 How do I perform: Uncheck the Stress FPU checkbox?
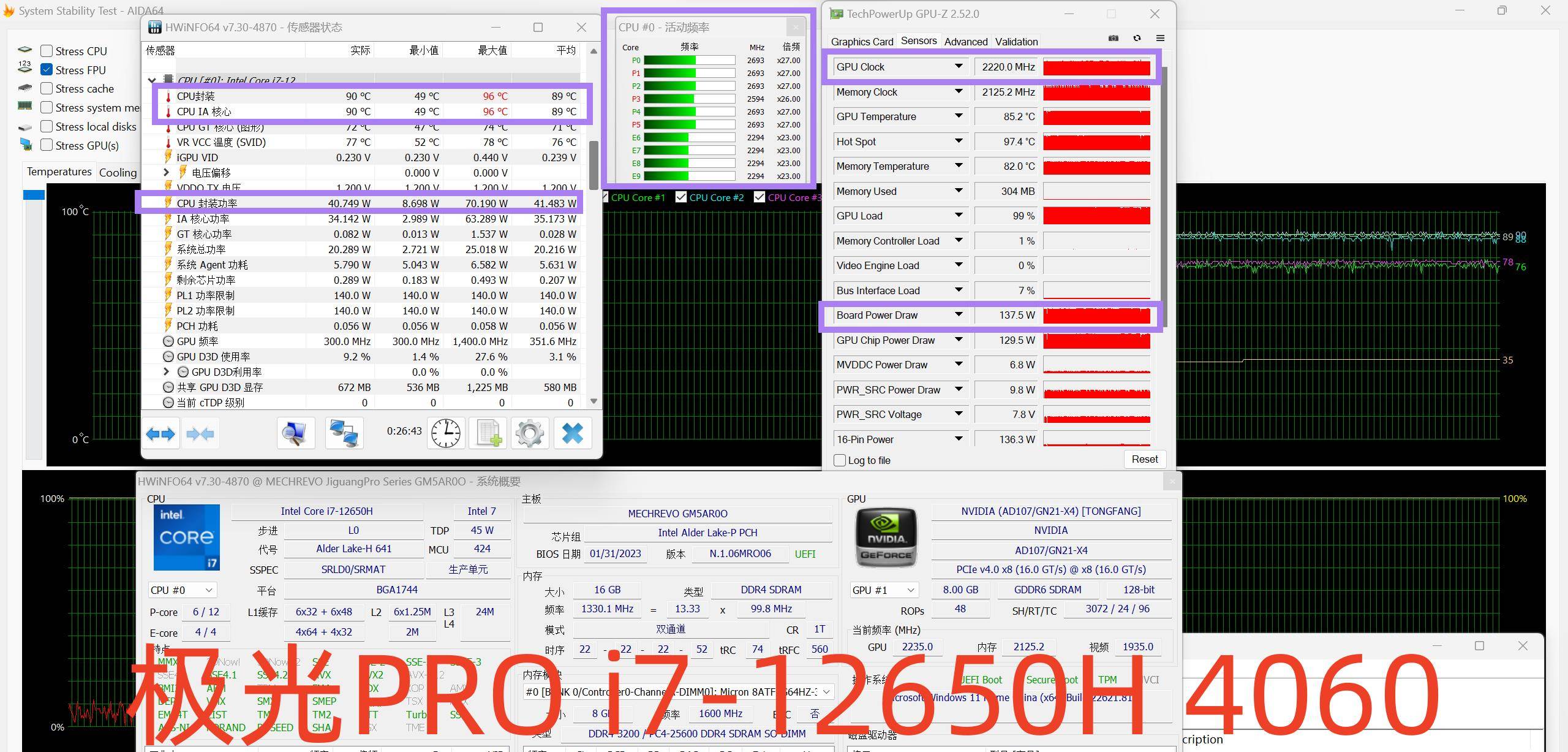[47, 70]
